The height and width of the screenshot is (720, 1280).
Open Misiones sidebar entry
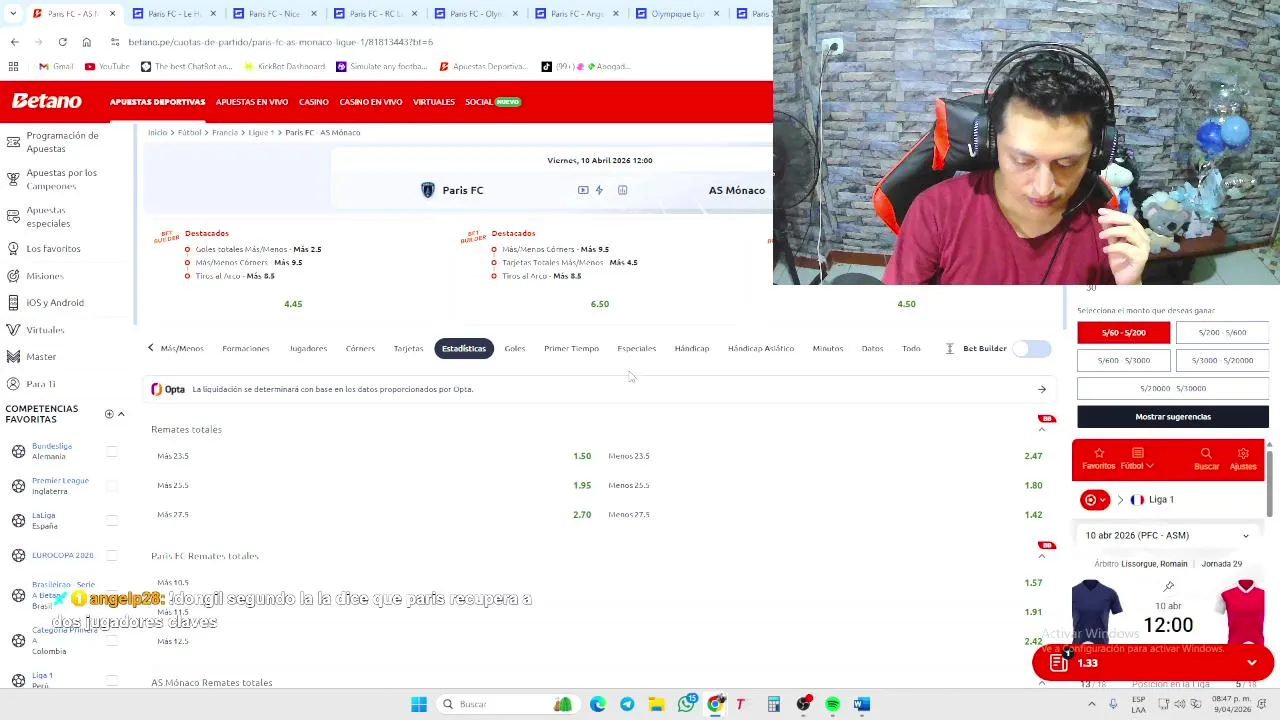(x=45, y=276)
